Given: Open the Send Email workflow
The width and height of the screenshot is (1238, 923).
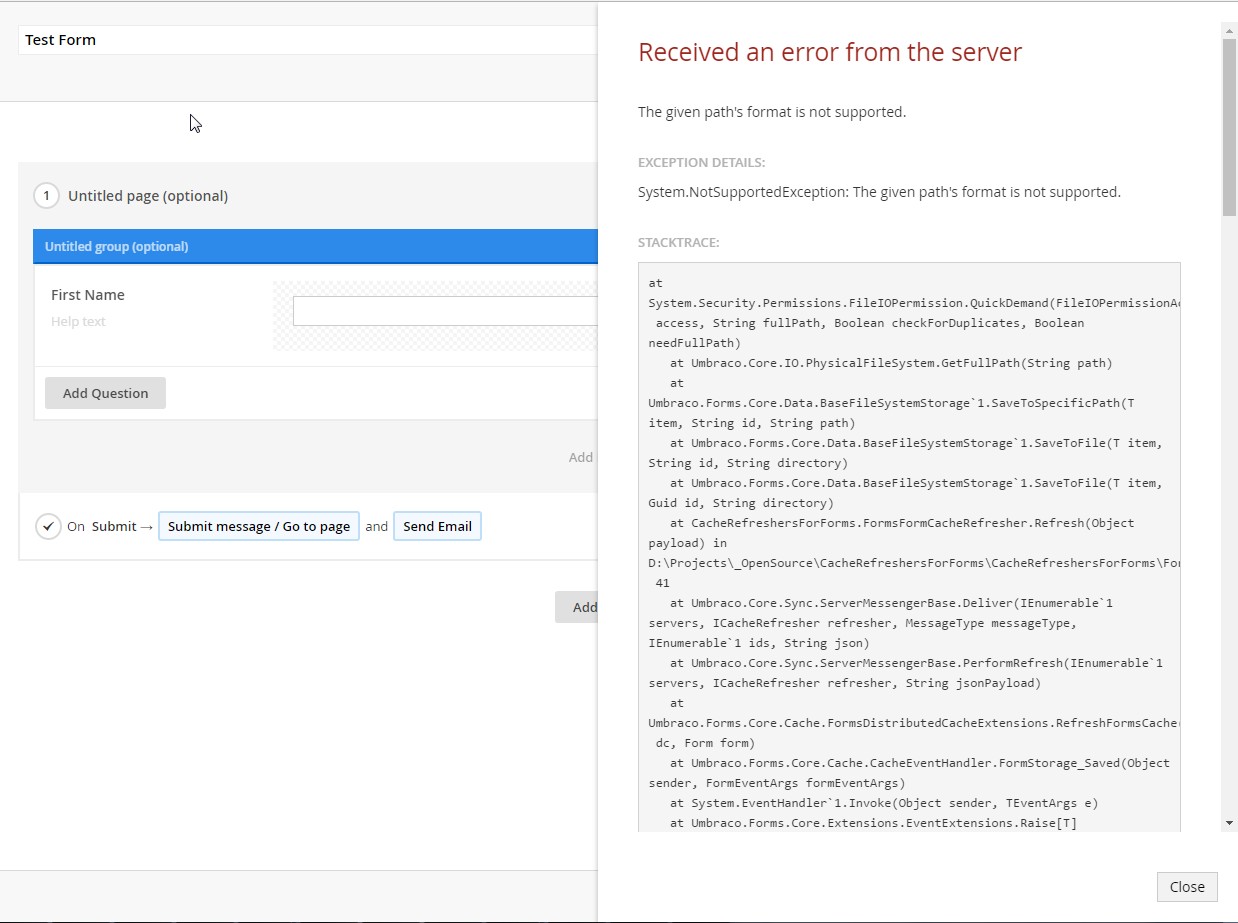Looking at the screenshot, I should click(437, 526).
